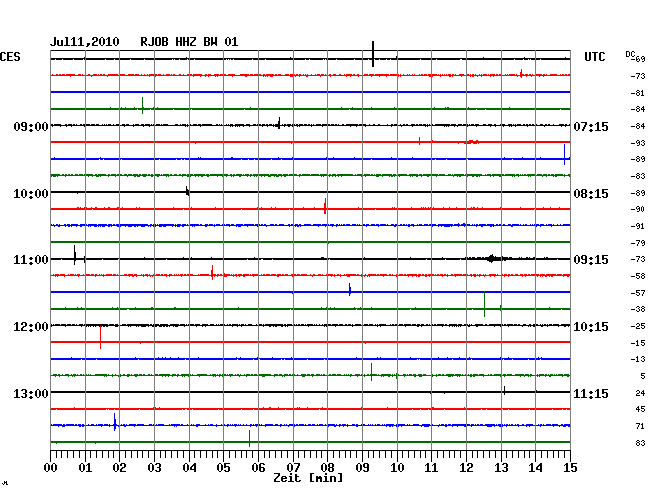This screenshot has height=494, width=650.
Task: Click the red spike on the trace just below 12:00
Action: point(100,338)
